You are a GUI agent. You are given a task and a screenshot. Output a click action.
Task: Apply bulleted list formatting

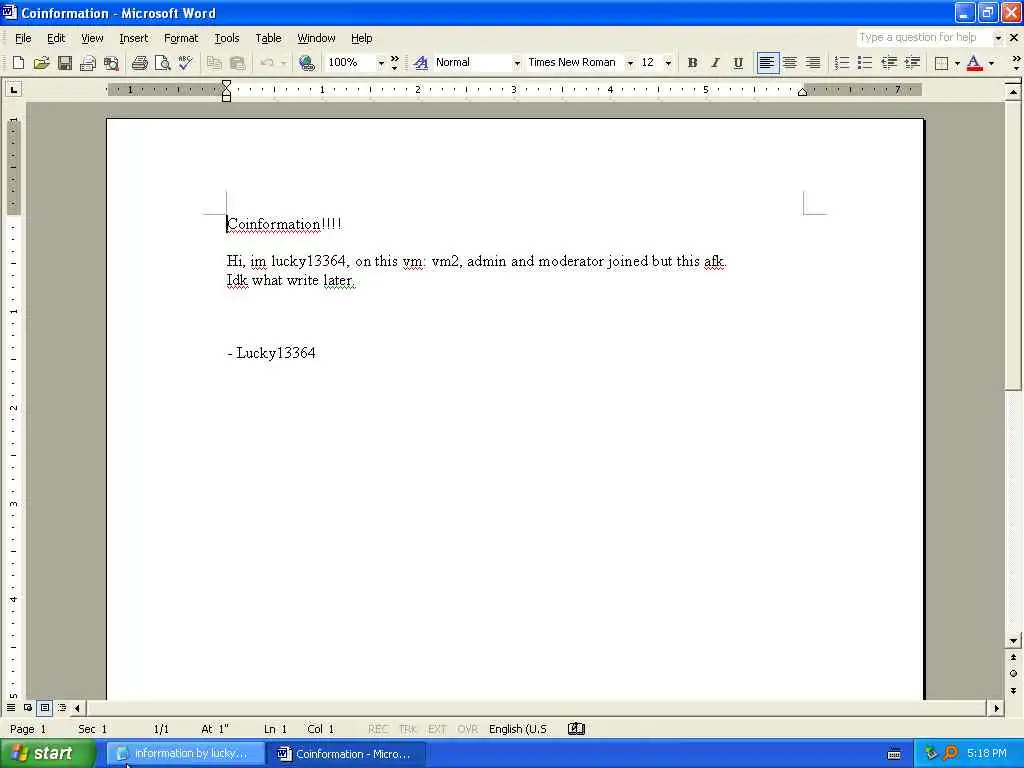[865, 63]
